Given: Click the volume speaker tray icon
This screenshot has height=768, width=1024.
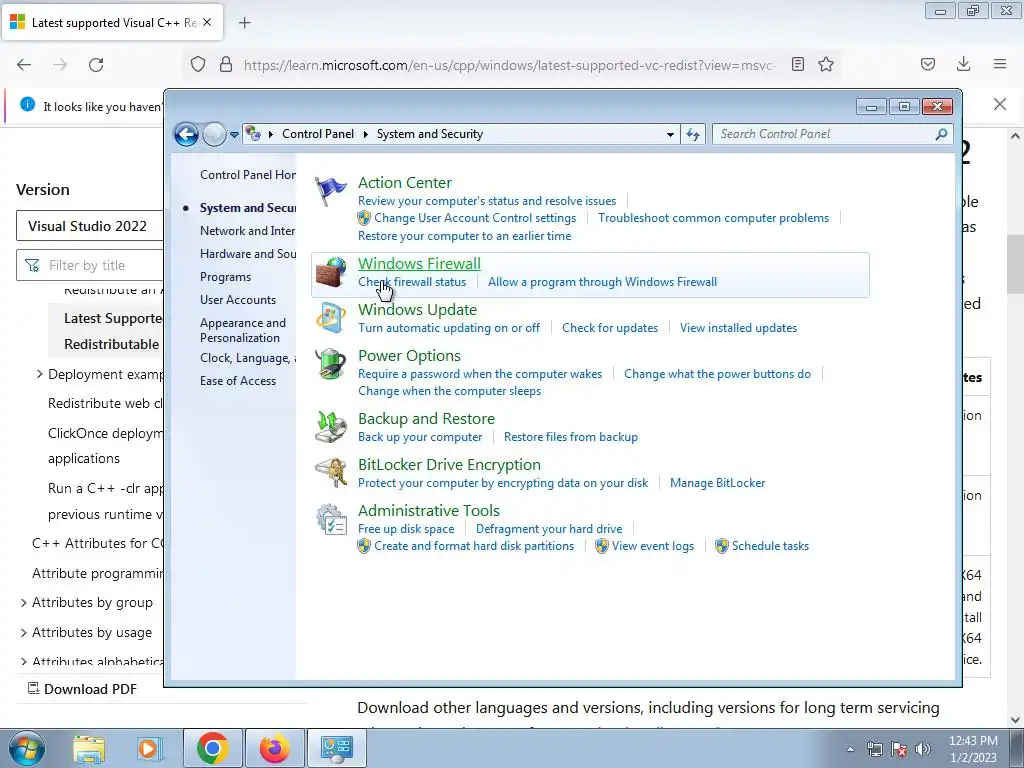Looking at the screenshot, I should click(923, 749).
